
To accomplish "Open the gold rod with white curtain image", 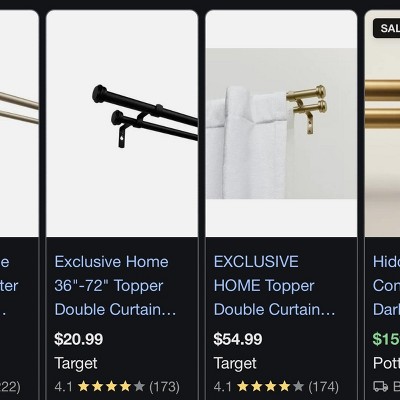I will click(x=281, y=123).
